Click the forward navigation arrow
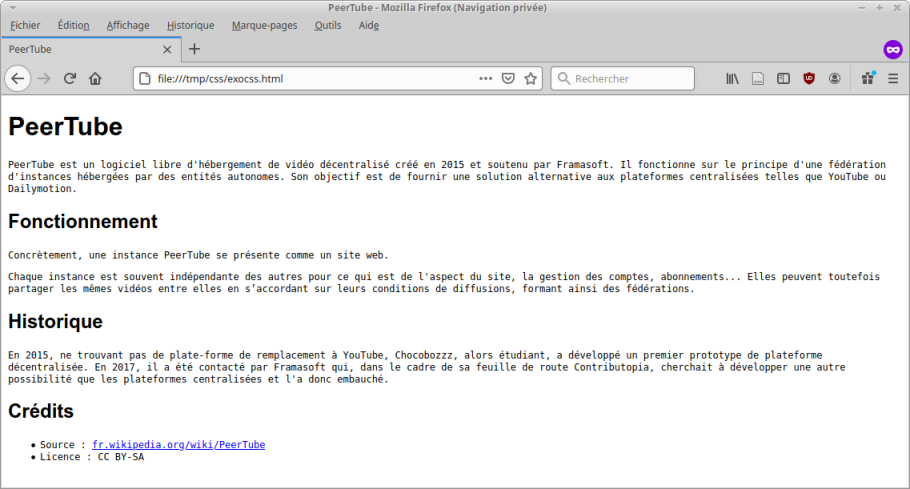The height and width of the screenshot is (489, 910). coord(44,78)
